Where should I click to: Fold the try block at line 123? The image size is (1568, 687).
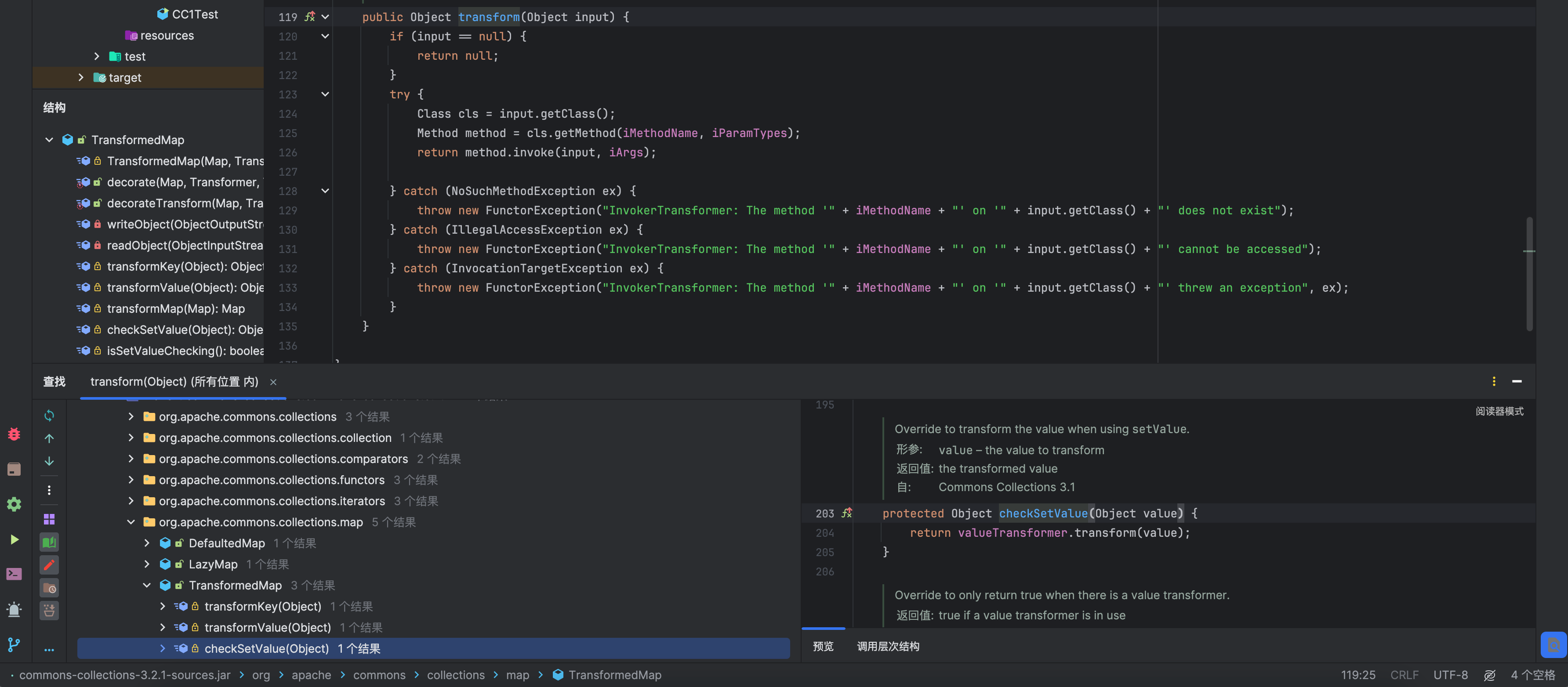pyautogui.click(x=325, y=94)
